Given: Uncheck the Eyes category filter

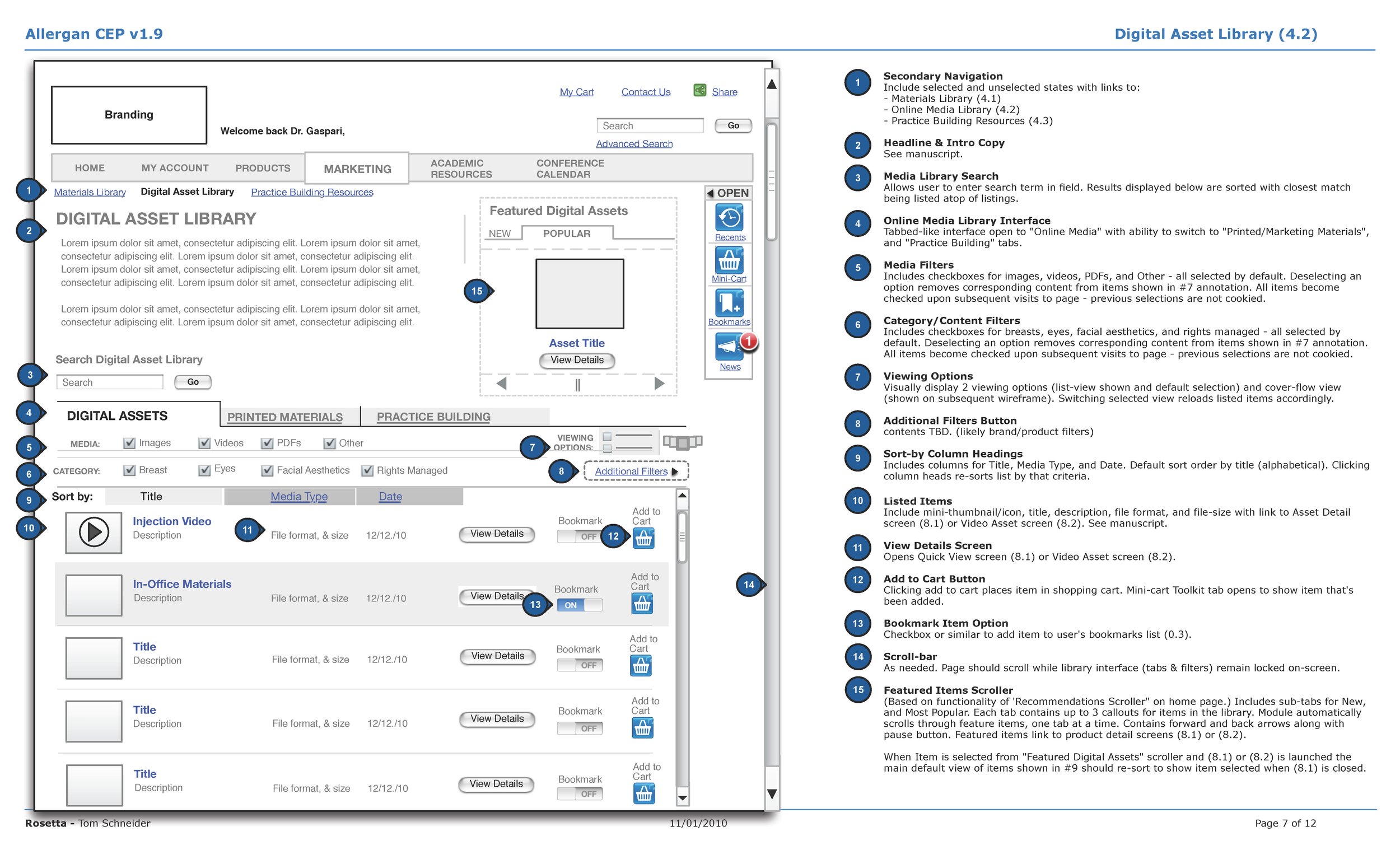Looking at the screenshot, I should (x=204, y=470).
